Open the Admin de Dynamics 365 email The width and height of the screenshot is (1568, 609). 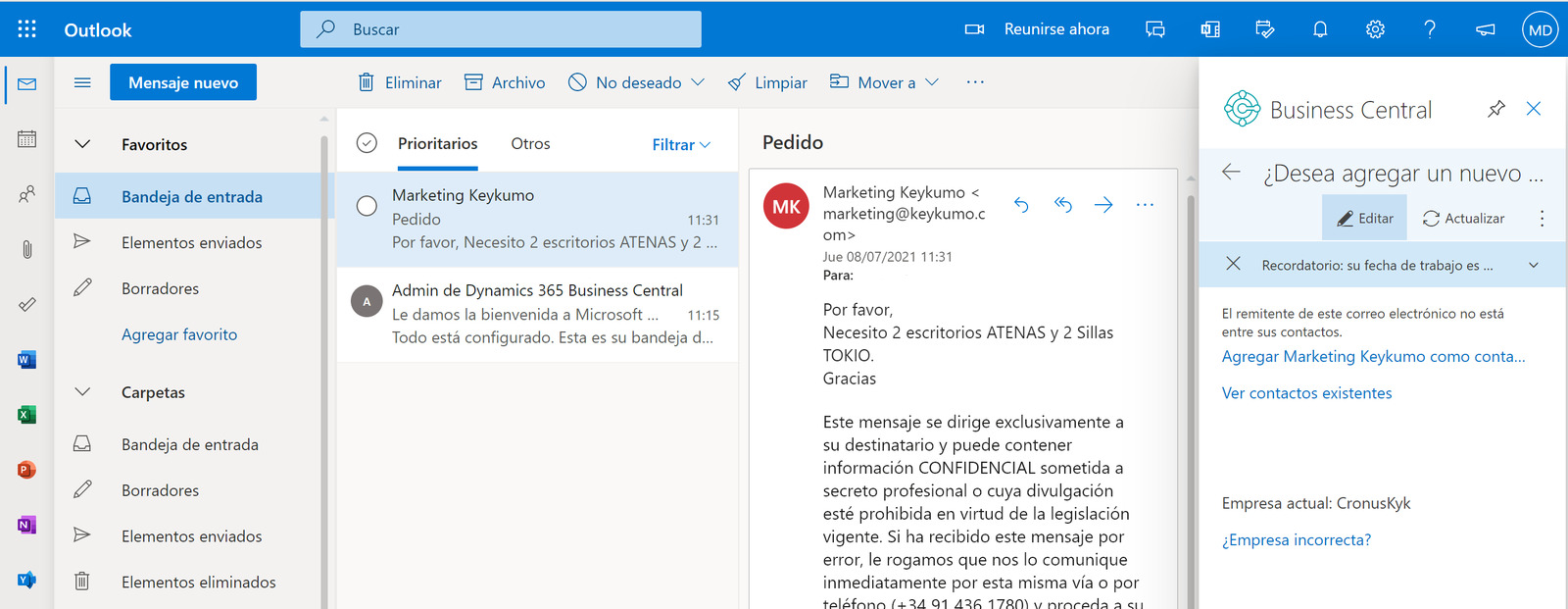[537, 314]
